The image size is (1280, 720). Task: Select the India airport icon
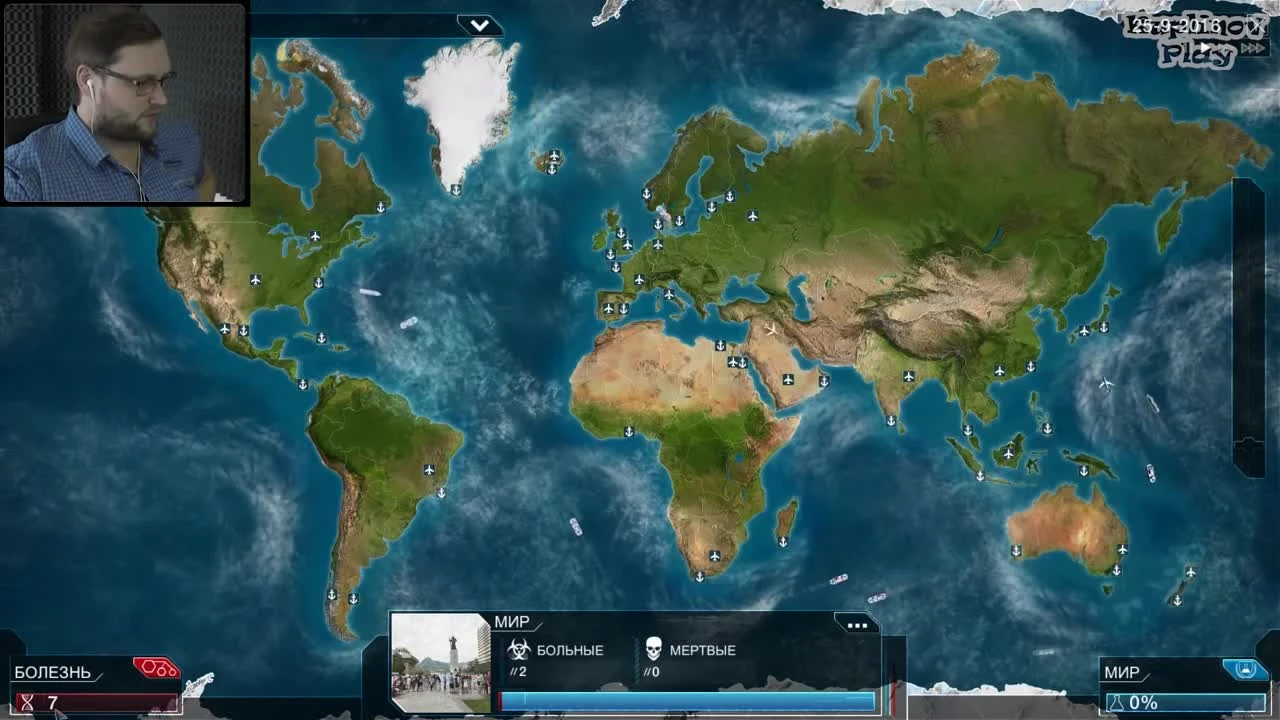click(x=909, y=377)
